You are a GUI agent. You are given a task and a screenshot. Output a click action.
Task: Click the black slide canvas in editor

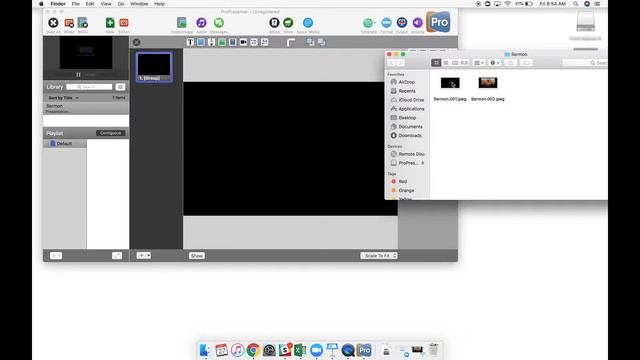290,149
